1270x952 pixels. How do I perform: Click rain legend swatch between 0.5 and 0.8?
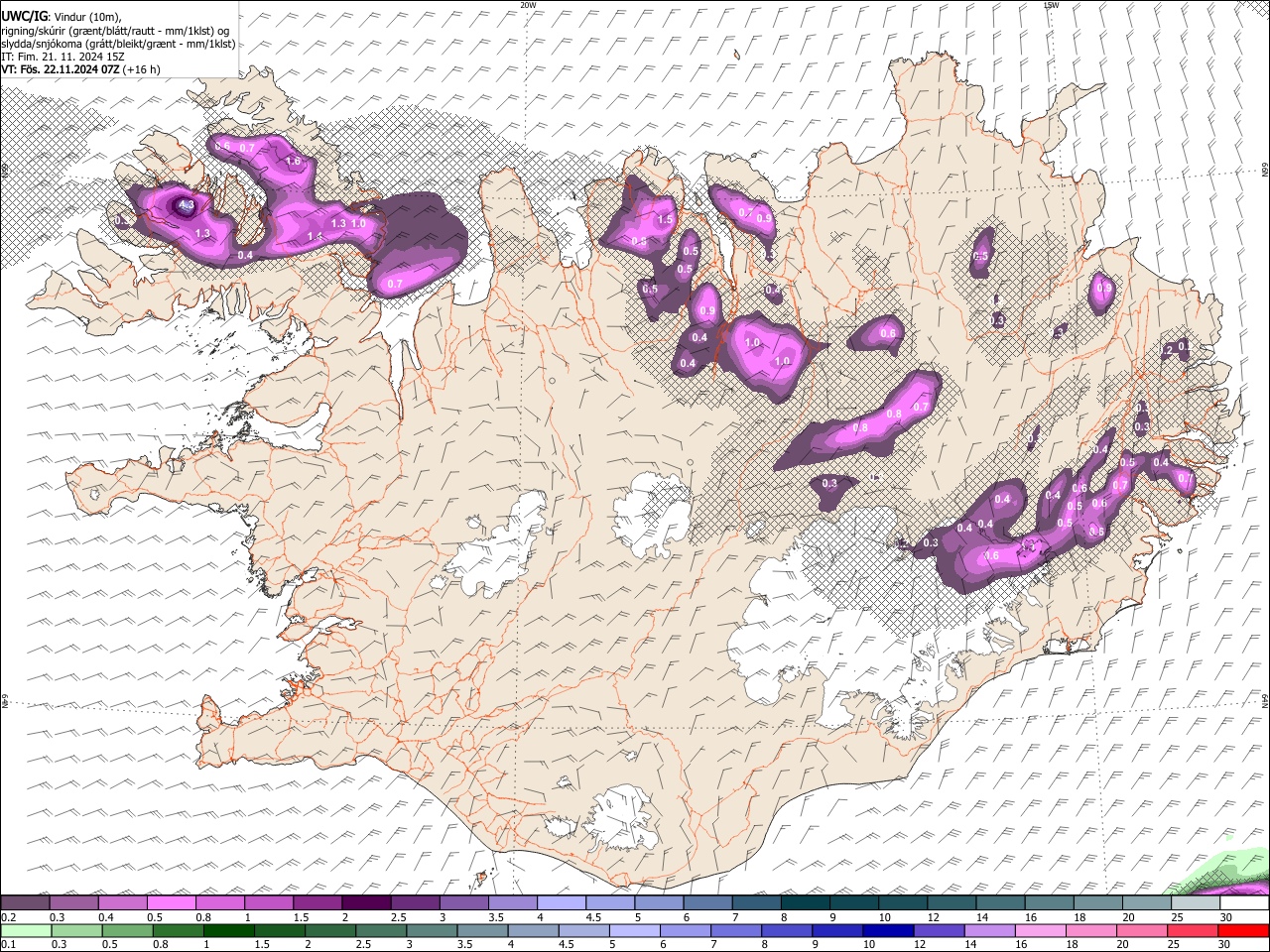(x=128, y=930)
